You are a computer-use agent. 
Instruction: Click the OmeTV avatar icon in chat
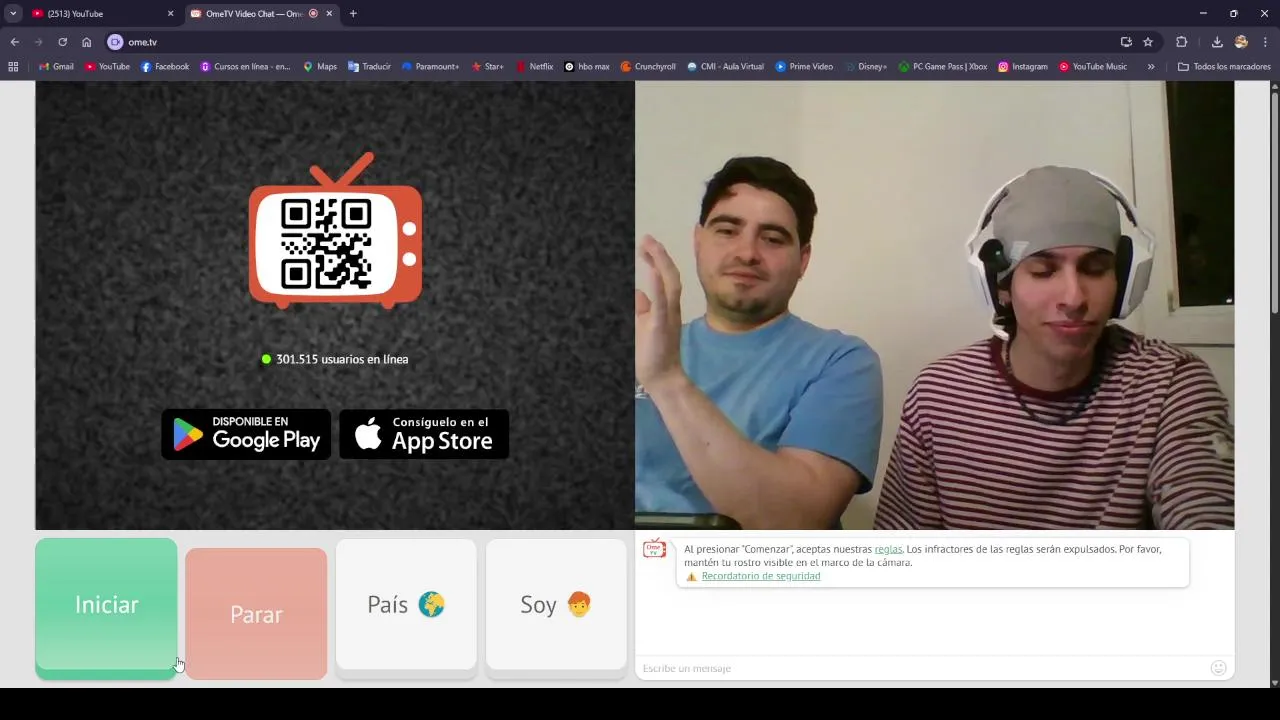(654, 548)
